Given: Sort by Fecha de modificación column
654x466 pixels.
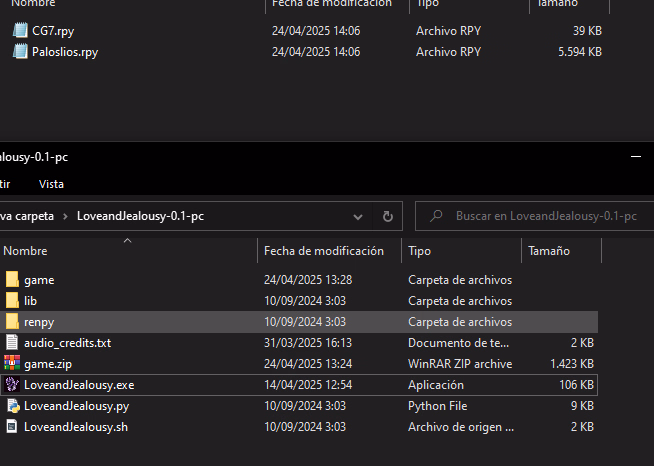Looking at the screenshot, I should [x=324, y=251].
